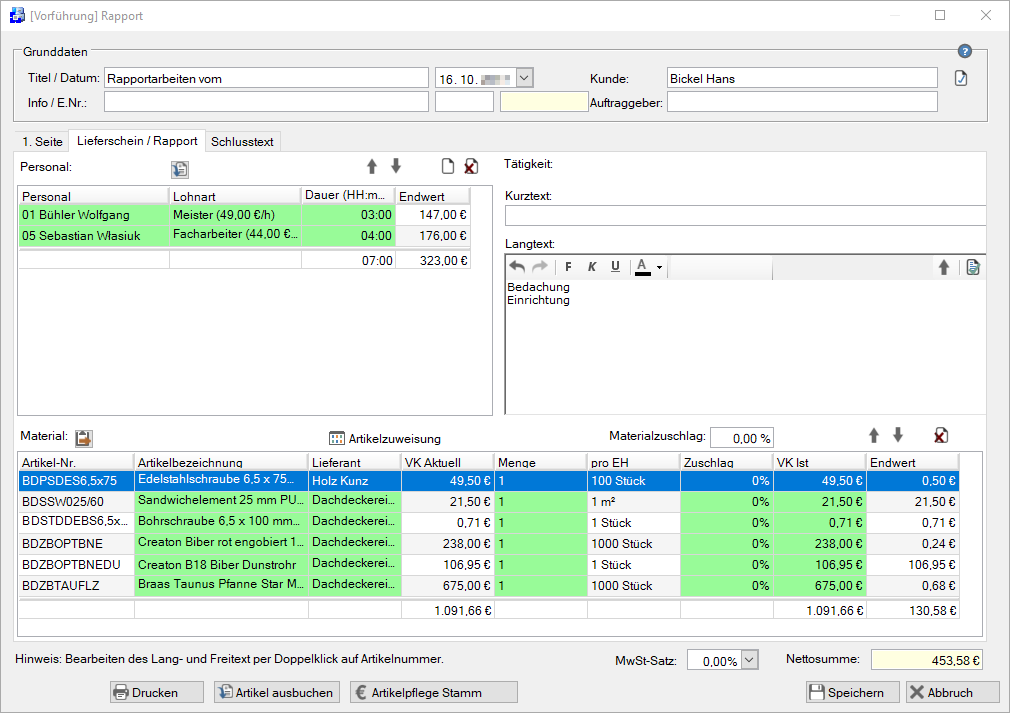This screenshot has height=713, width=1010.
Task: Click the Meister (49,00 €/h) wage cell
Action: click(x=235, y=215)
